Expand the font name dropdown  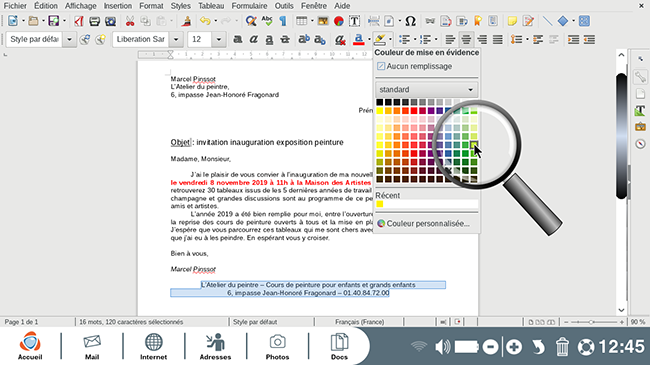(176, 39)
